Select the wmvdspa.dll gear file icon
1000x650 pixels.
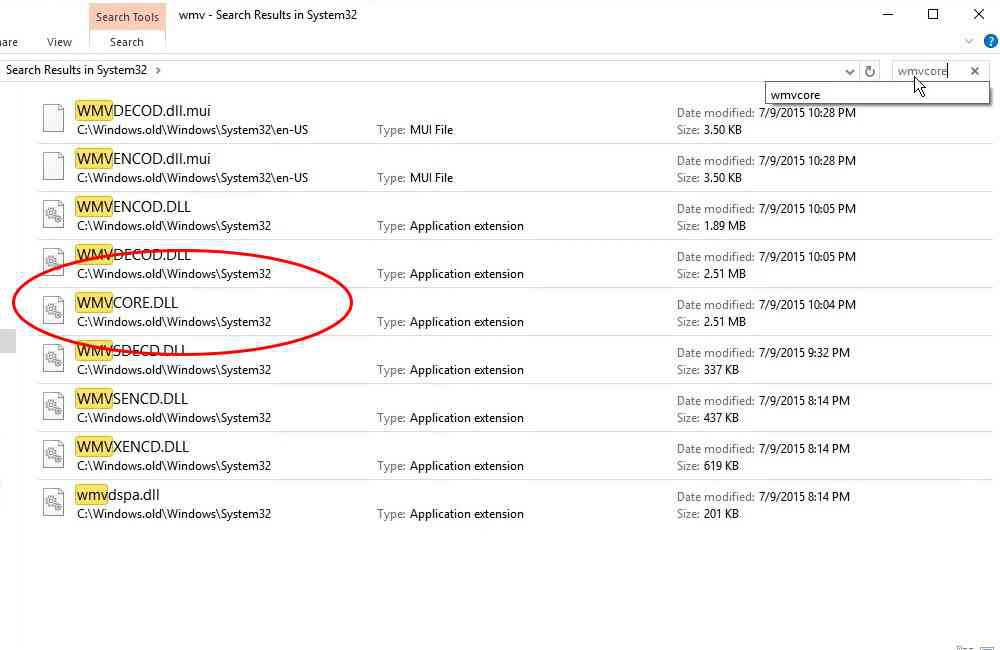pos(54,502)
